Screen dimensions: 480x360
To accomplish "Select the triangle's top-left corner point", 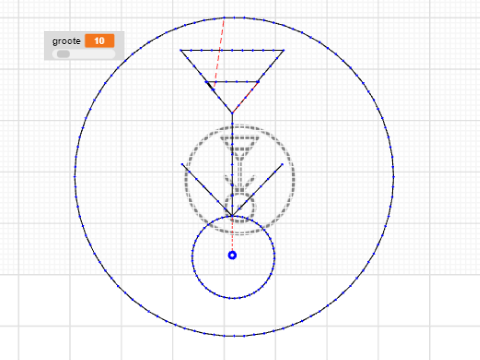I will click(181, 50).
